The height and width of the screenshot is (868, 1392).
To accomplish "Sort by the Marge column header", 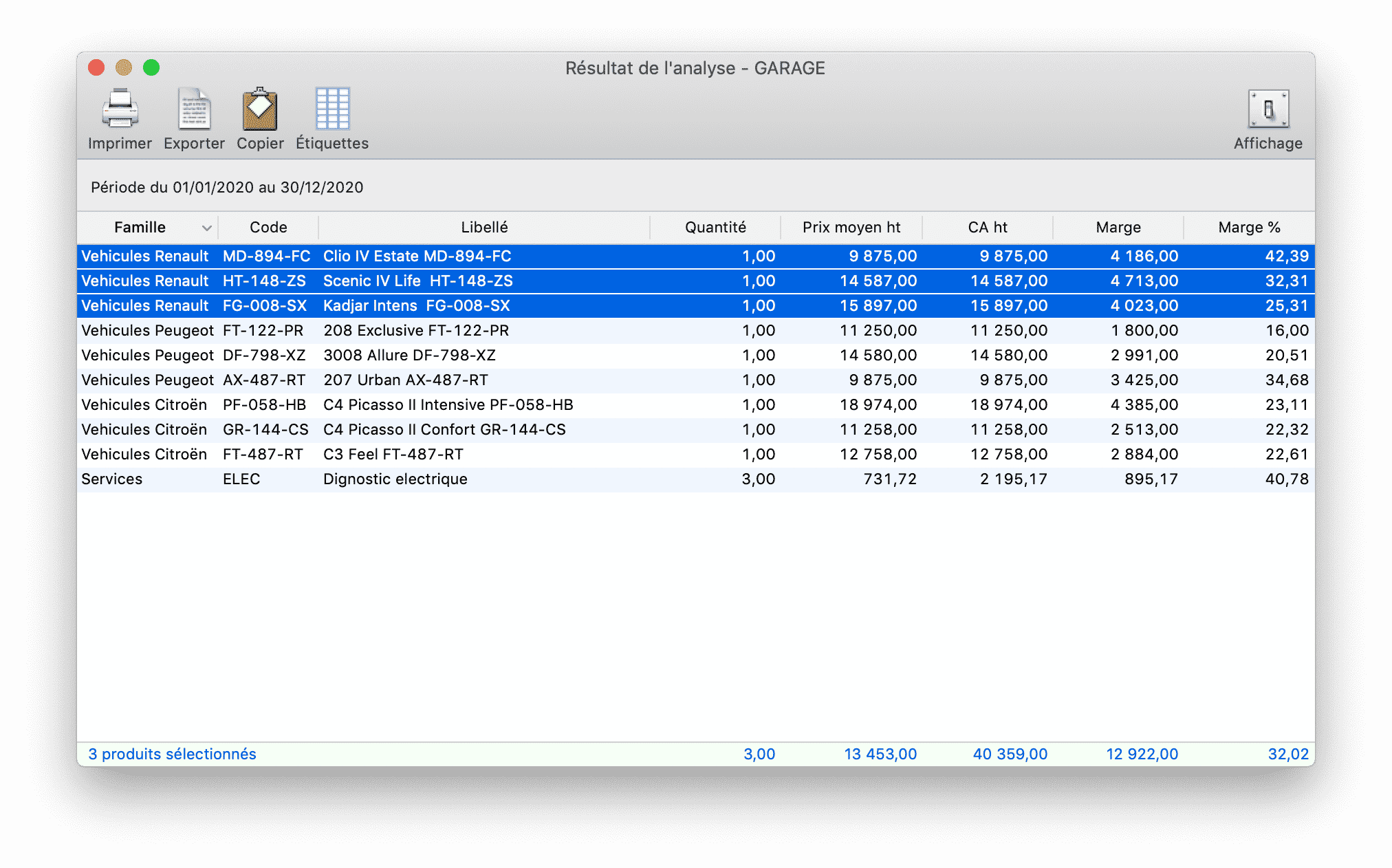I will (x=1118, y=228).
